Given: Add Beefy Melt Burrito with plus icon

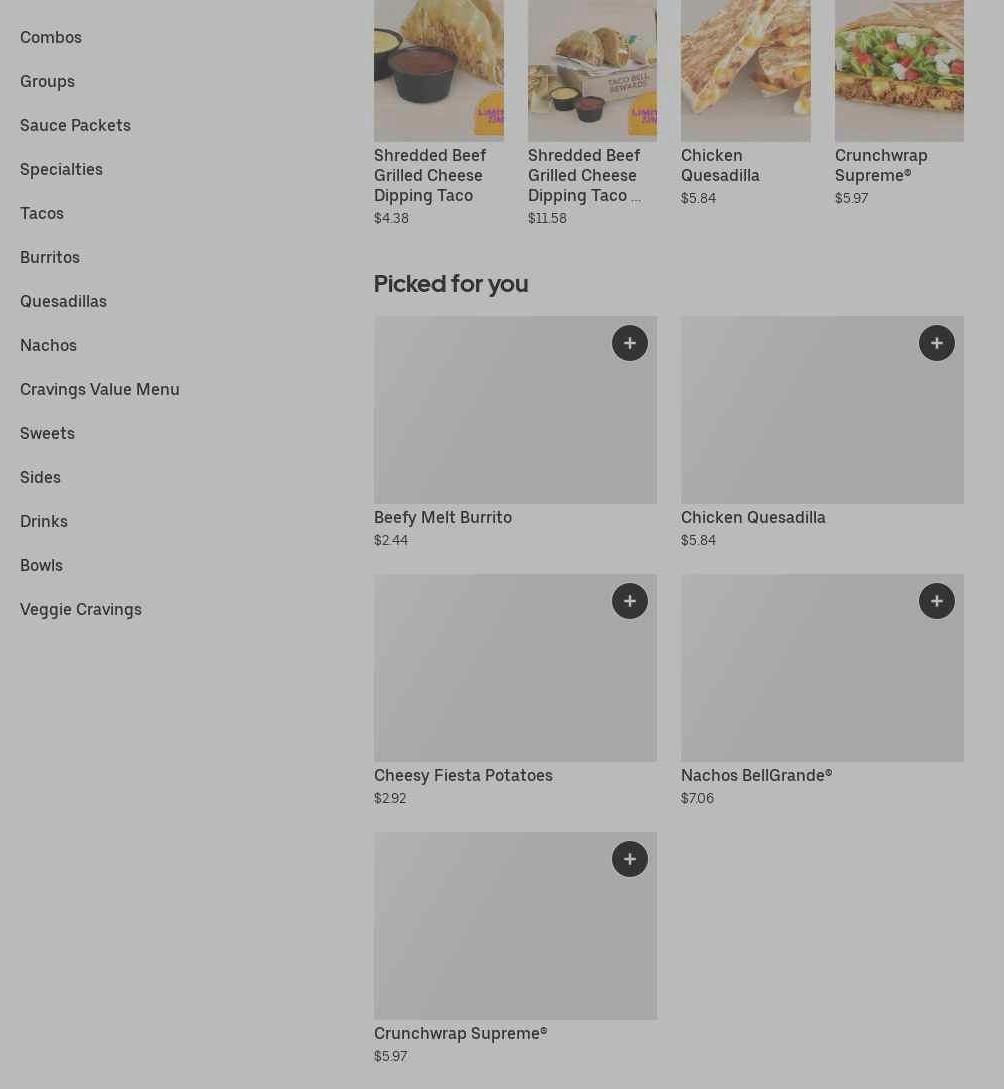Looking at the screenshot, I should (x=630, y=343).
